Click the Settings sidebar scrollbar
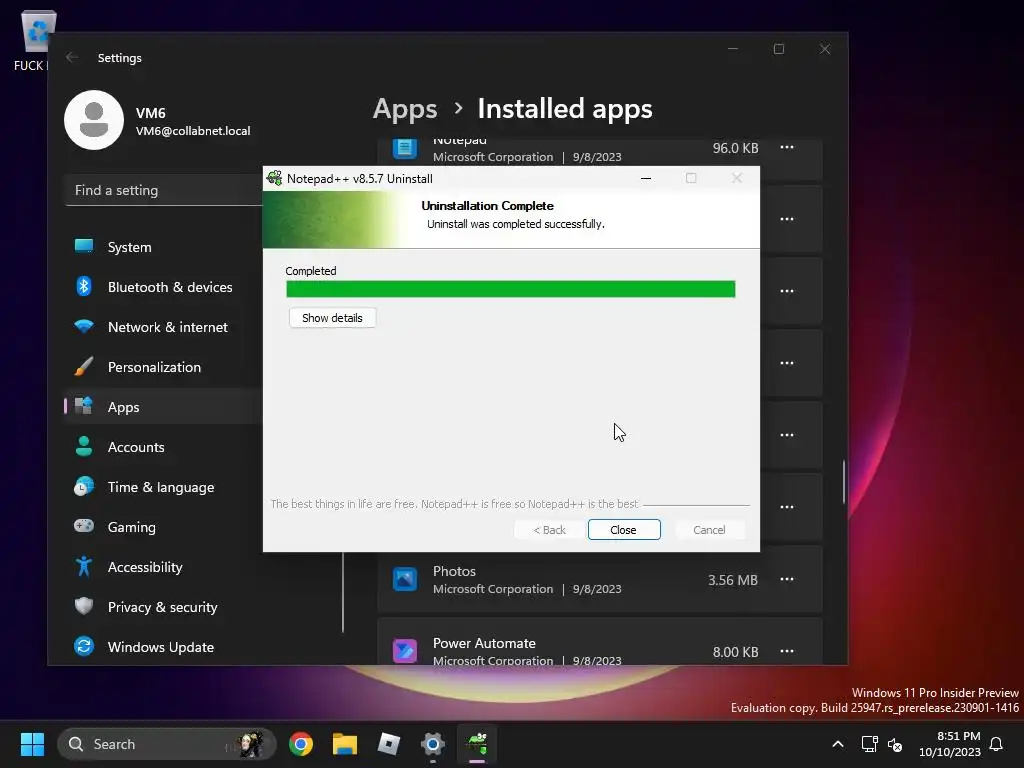The height and width of the screenshot is (768, 1024). click(x=343, y=592)
